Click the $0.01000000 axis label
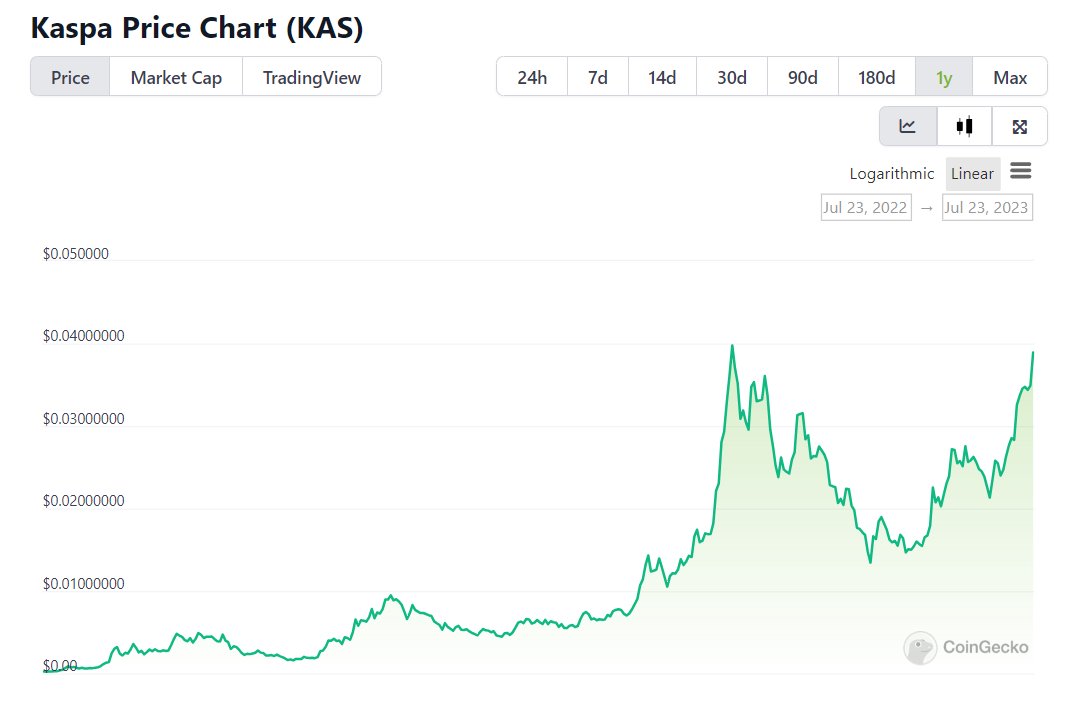 (x=84, y=584)
